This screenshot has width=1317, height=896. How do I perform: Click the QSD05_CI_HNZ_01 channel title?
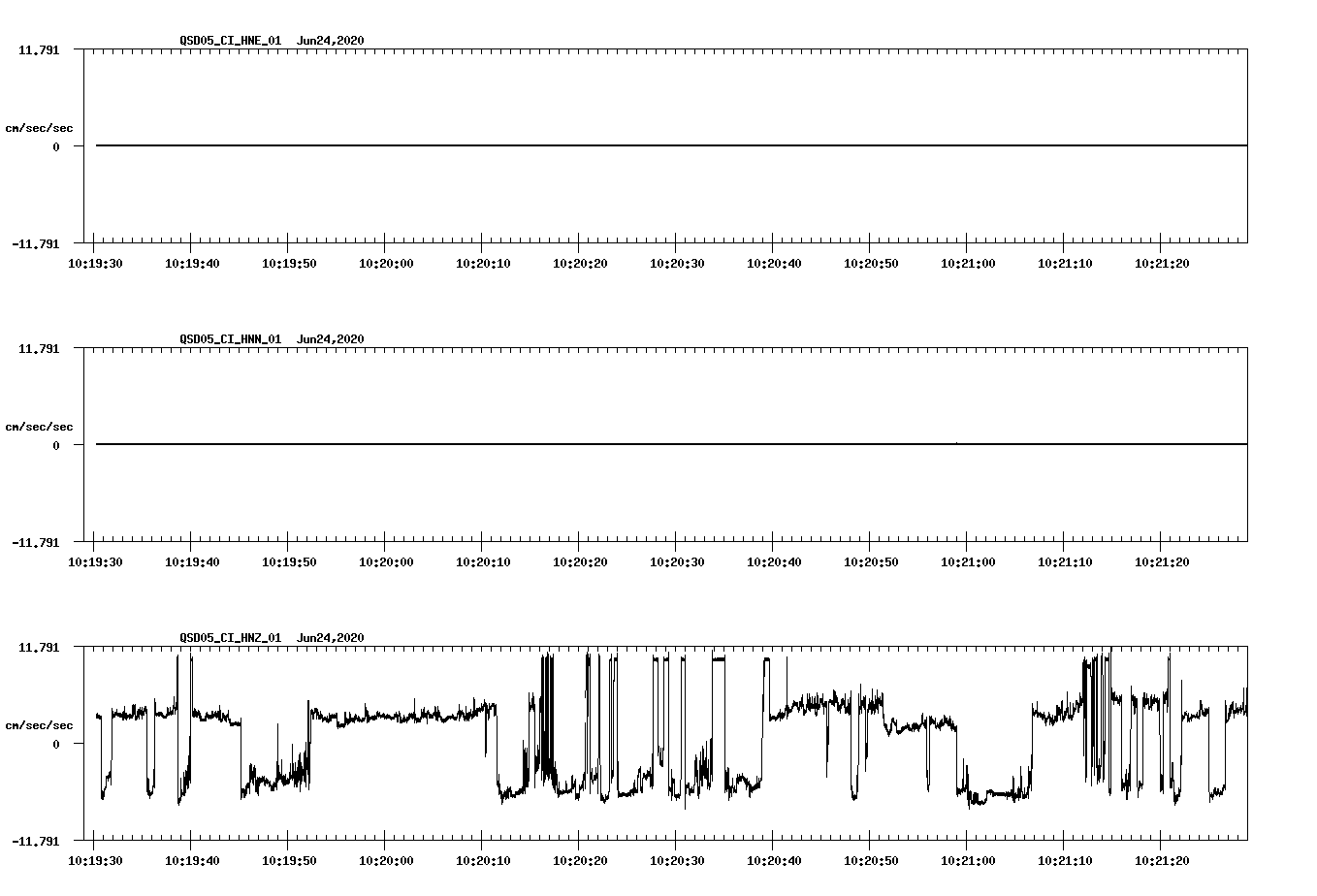(x=231, y=637)
